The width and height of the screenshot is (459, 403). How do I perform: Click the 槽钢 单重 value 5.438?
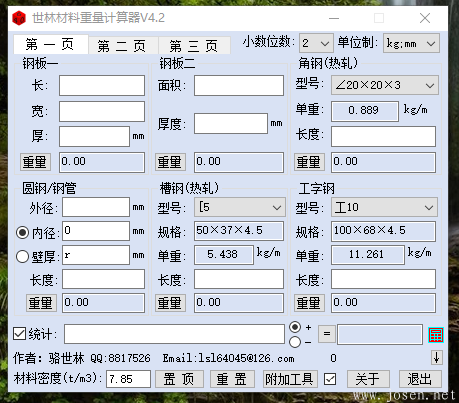[224, 255]
